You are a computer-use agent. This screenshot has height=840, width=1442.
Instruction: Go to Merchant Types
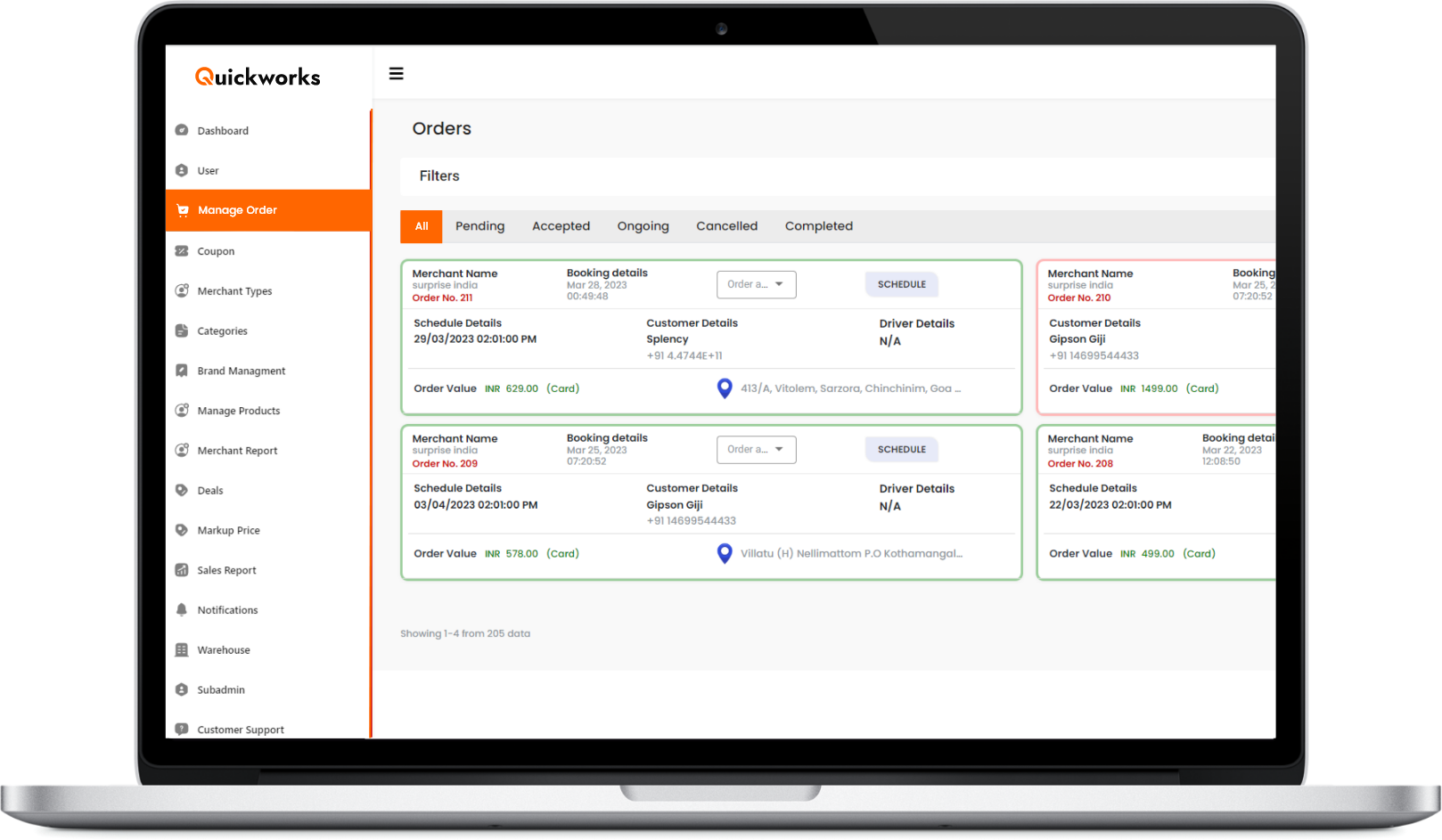pos(234,291)
